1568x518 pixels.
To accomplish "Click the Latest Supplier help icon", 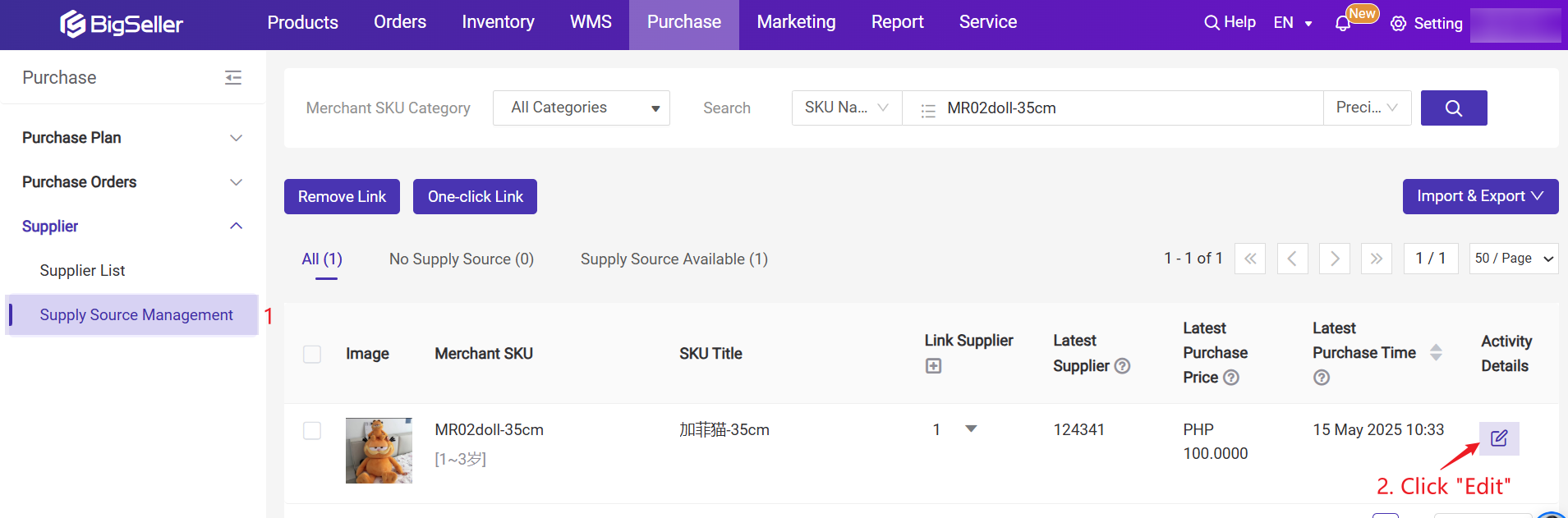I will point(1122,366).
